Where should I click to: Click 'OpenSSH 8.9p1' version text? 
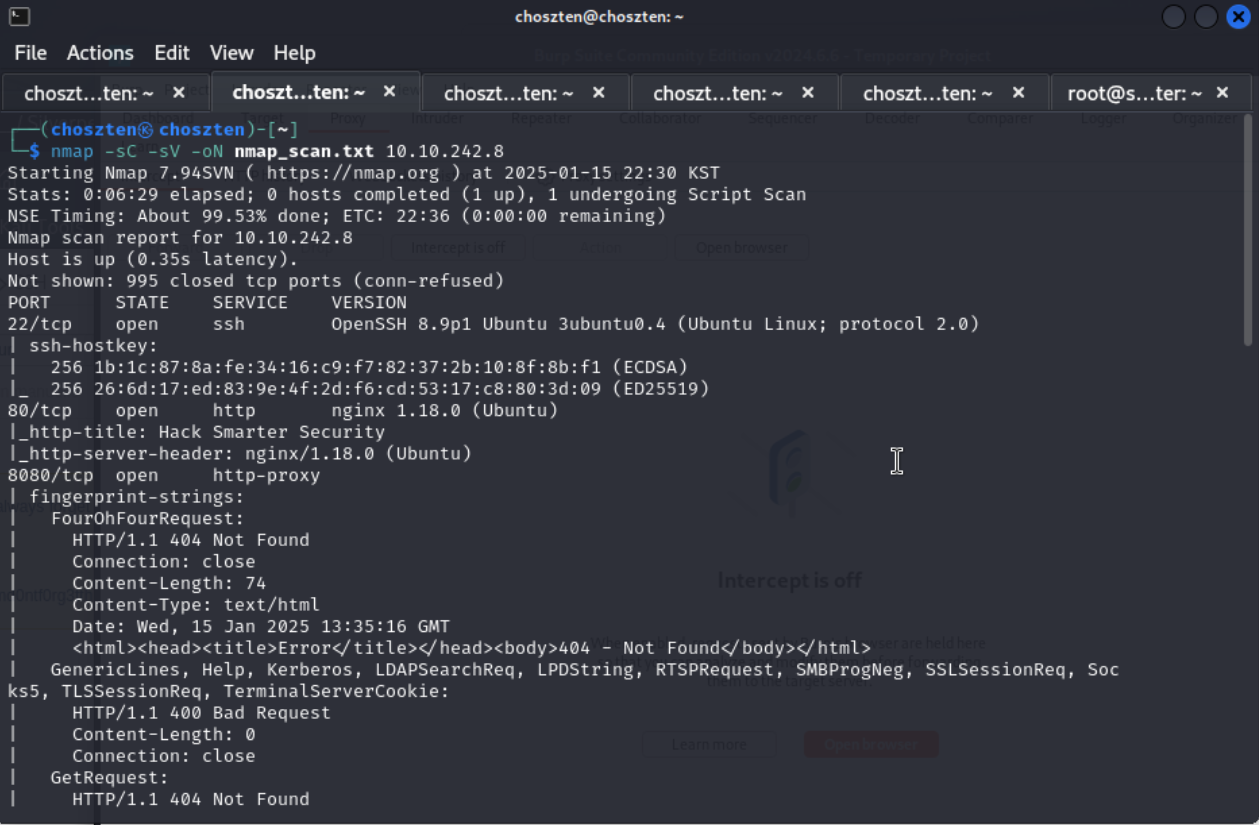click(x=401, y=324)
